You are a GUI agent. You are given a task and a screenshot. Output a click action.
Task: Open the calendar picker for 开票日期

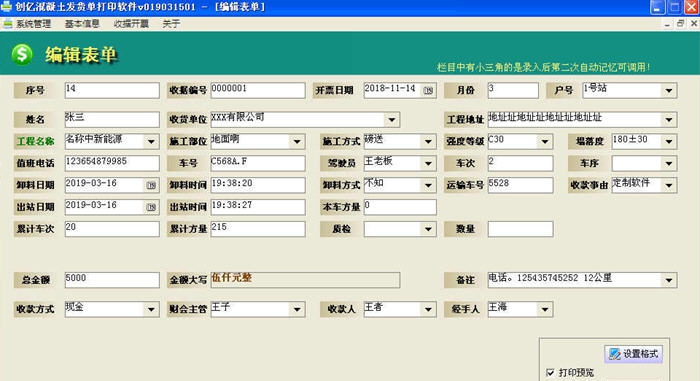point(428,90)
